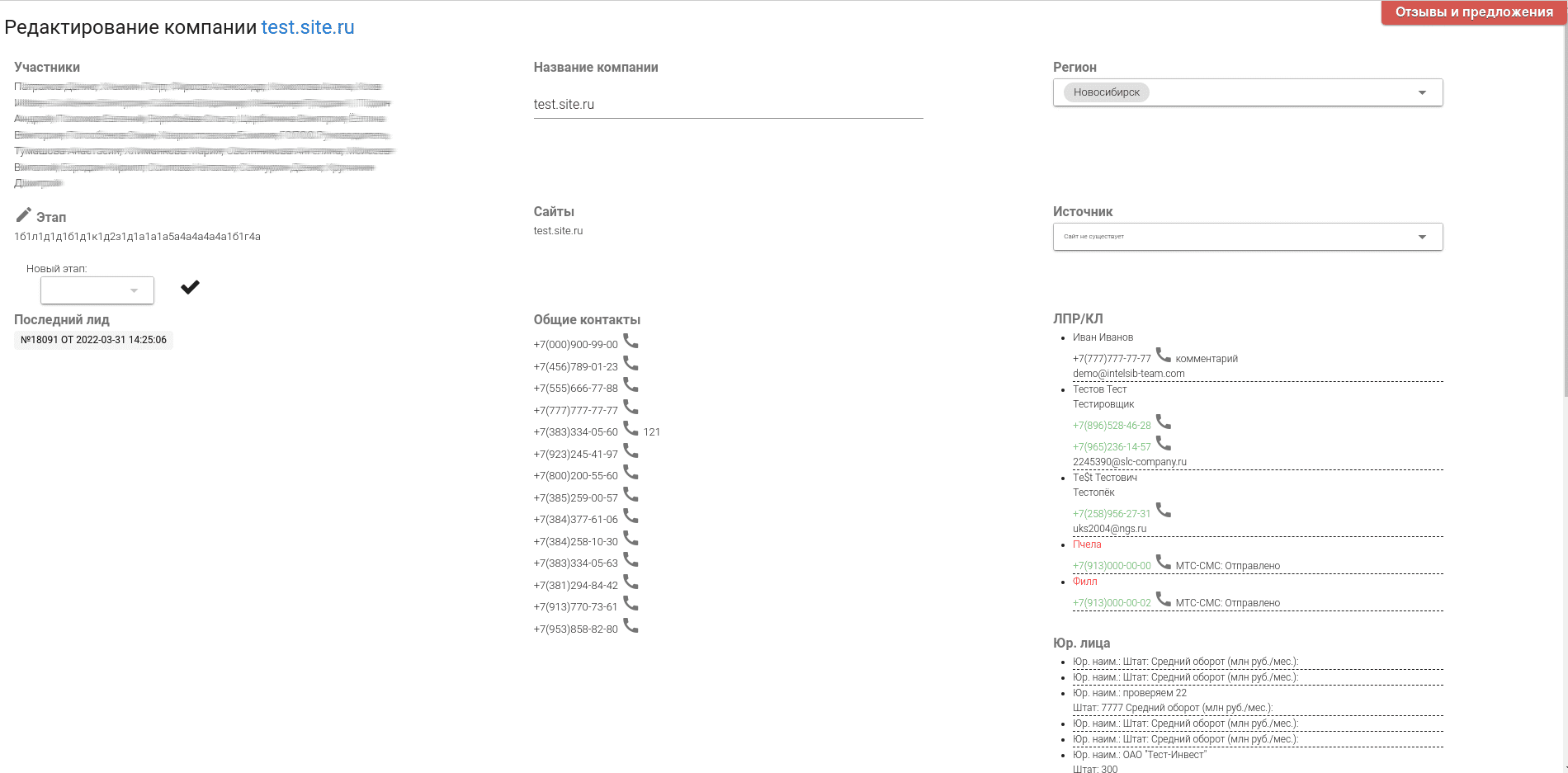The image size is (1568, 773).
Task: Call +7(896)528-46-28 via its phone icon
Action: (x=1163, y=422)
